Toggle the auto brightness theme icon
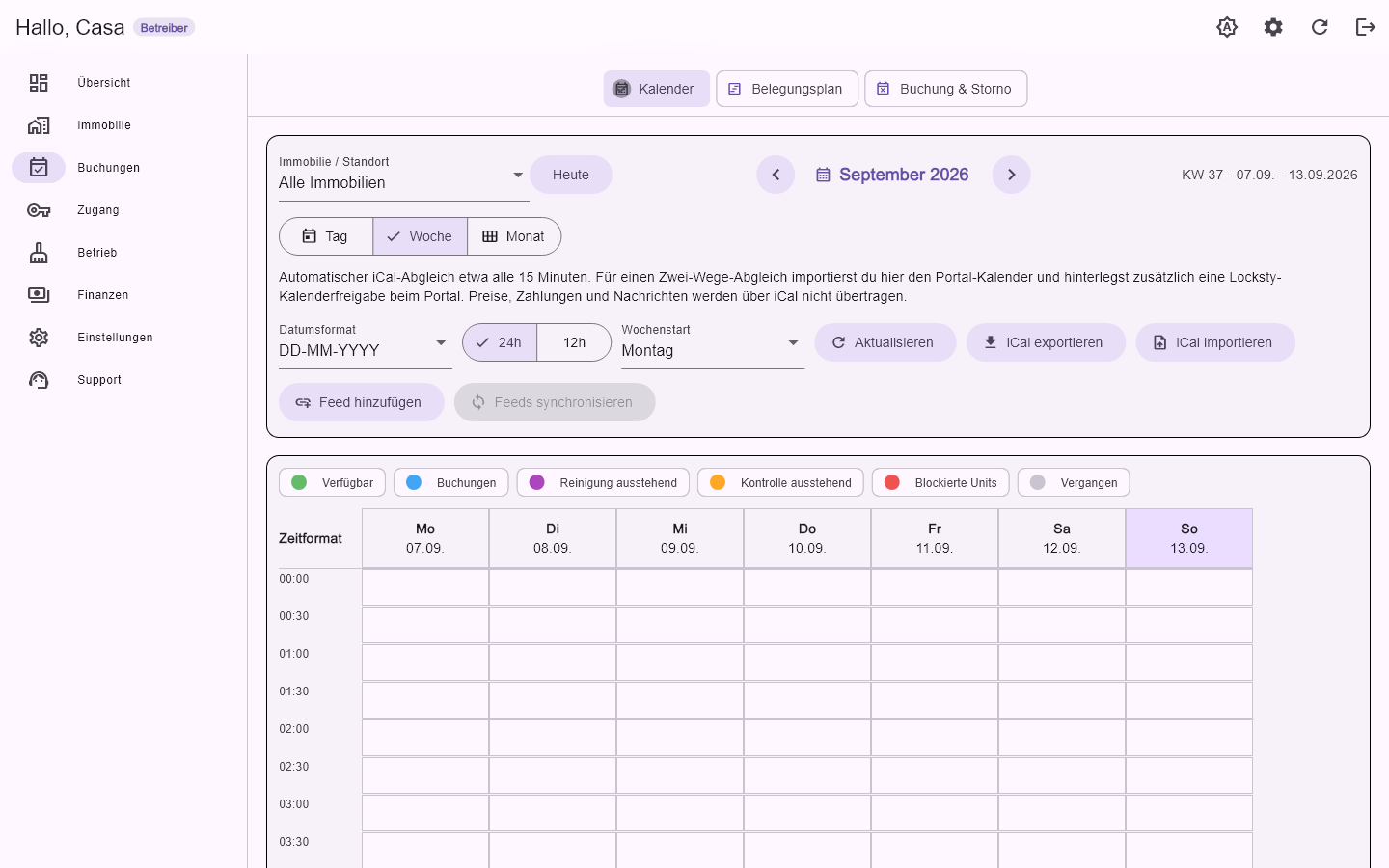 click(x=1227, y=27)
